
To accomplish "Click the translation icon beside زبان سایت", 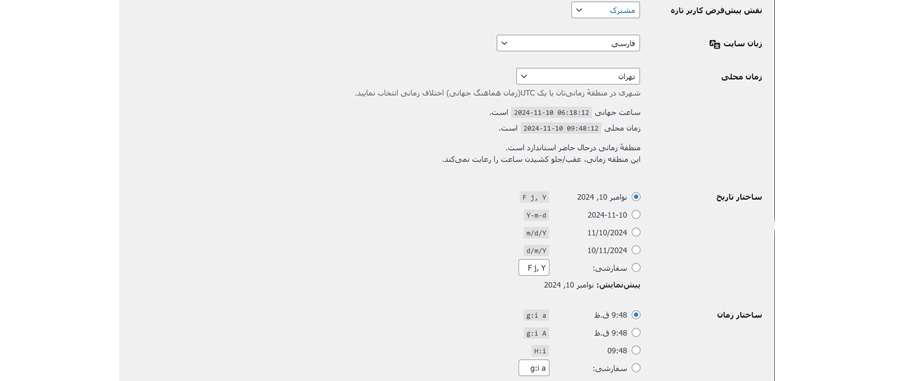I will coord(715,44).
